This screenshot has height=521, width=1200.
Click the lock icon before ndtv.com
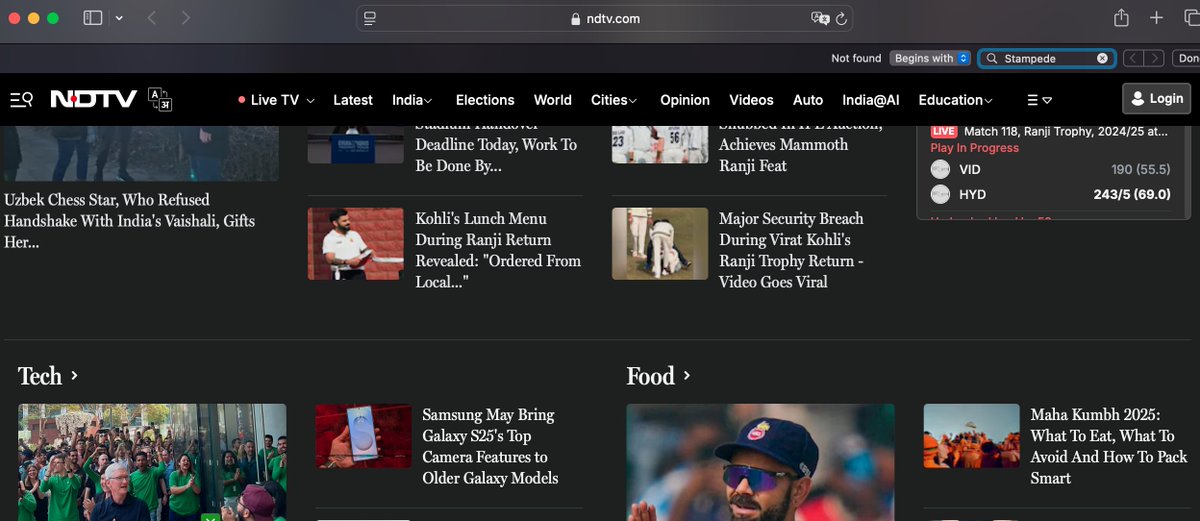tap(574, 19)
